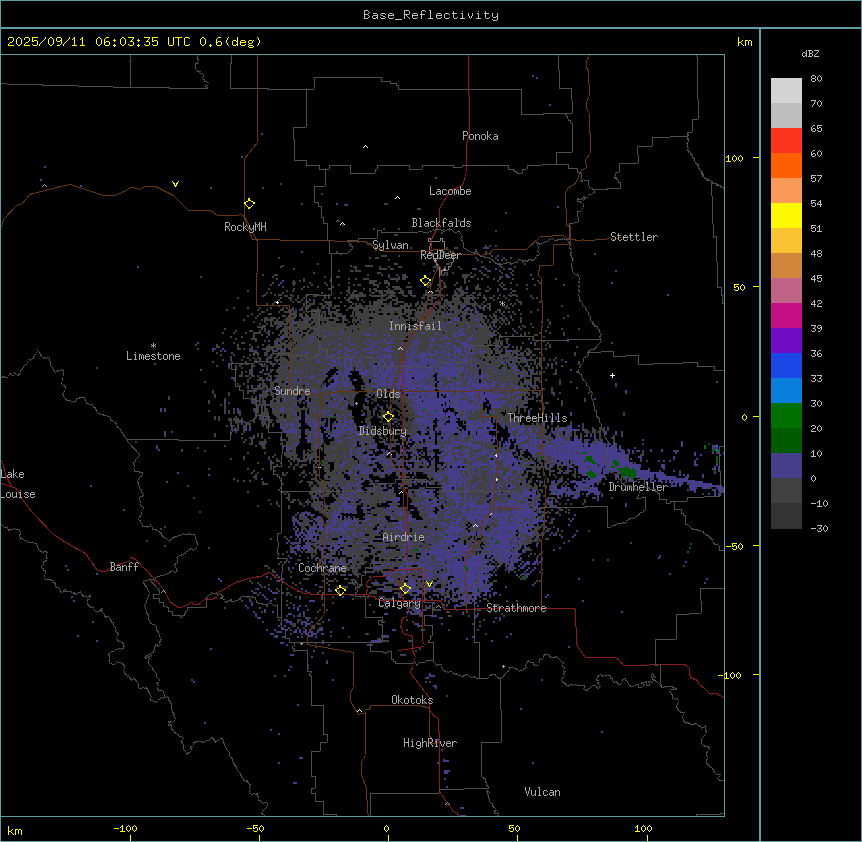862x842 pixels.
Task: Click the RockyMH label
Action: coord(245,227)
